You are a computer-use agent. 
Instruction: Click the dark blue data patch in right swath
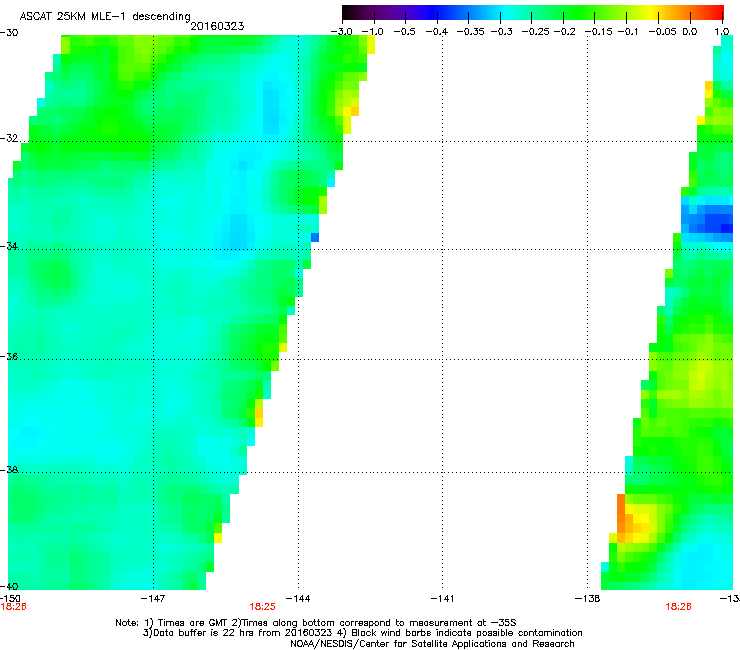point(715,222)
